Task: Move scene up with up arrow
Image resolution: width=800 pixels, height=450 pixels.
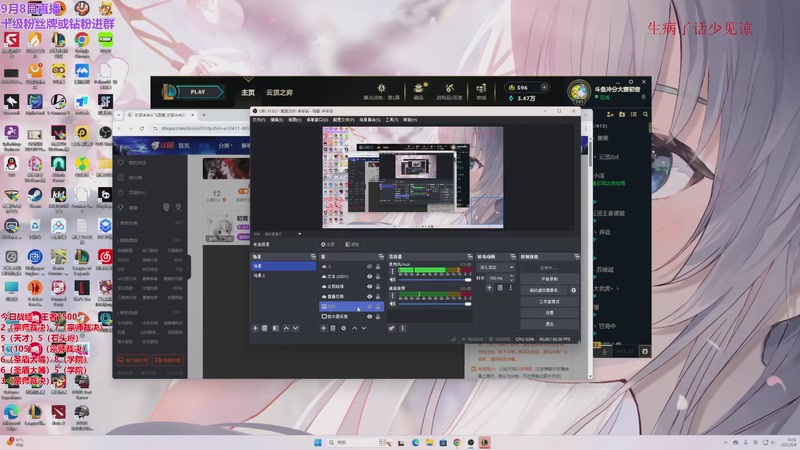Action: 286,328
